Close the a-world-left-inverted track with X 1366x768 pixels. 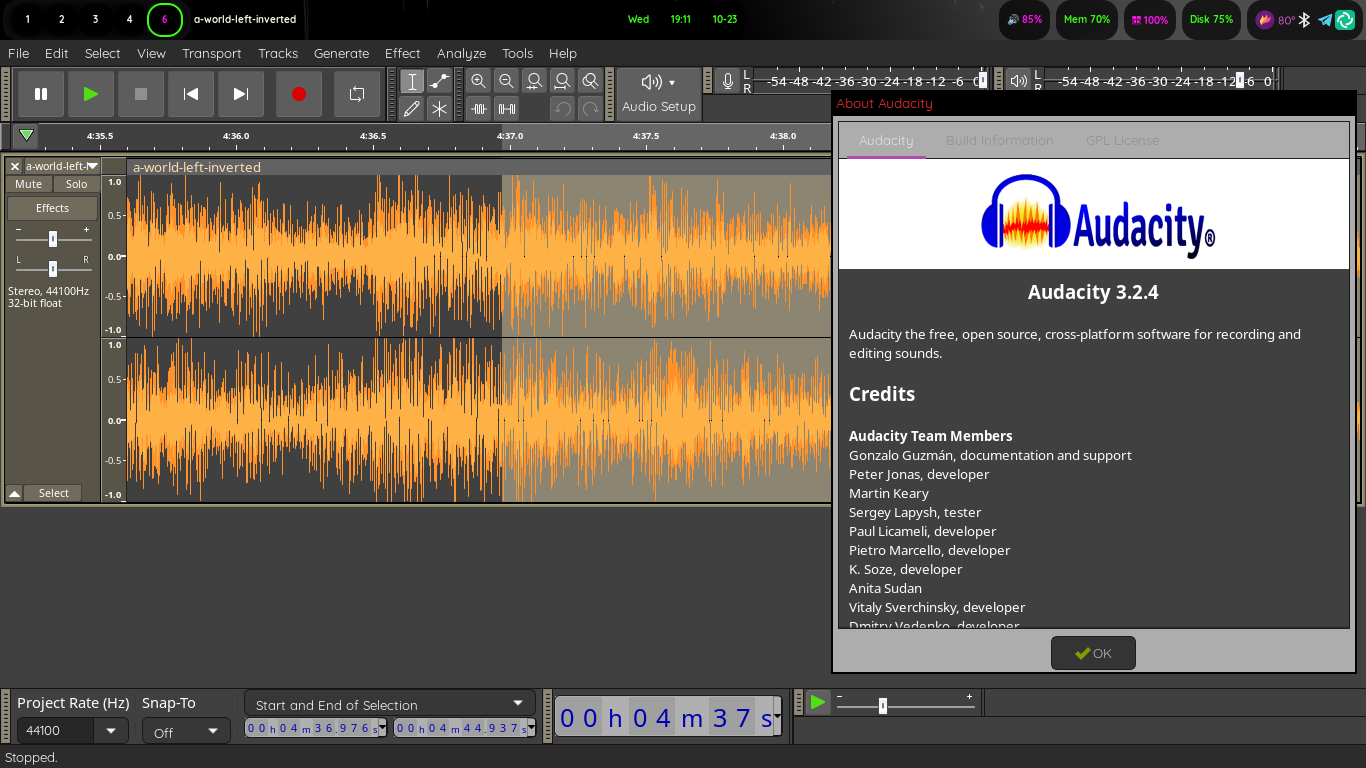tap(15, 166)
